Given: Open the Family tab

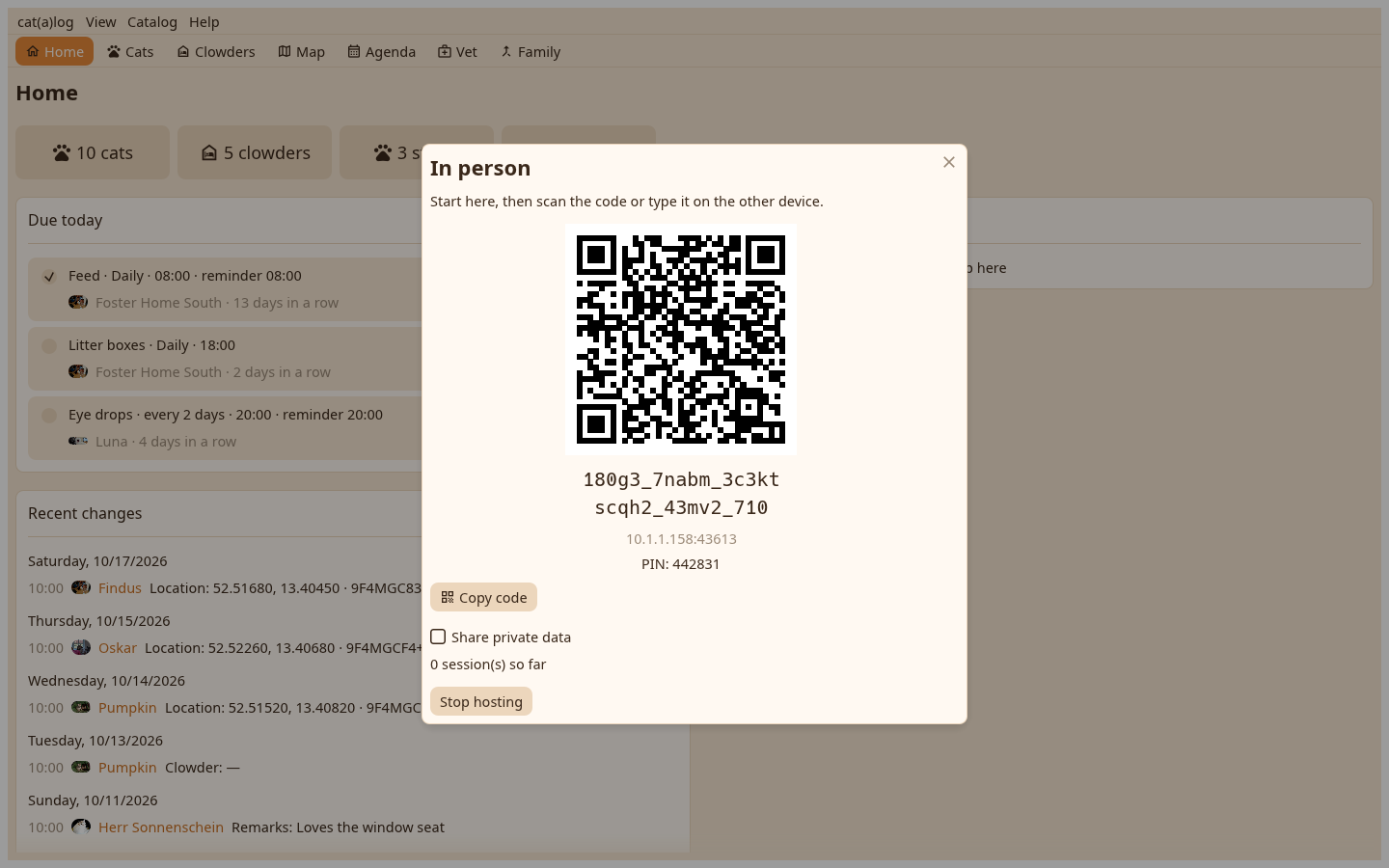Looking at the screenshot, I should [531, 51].
